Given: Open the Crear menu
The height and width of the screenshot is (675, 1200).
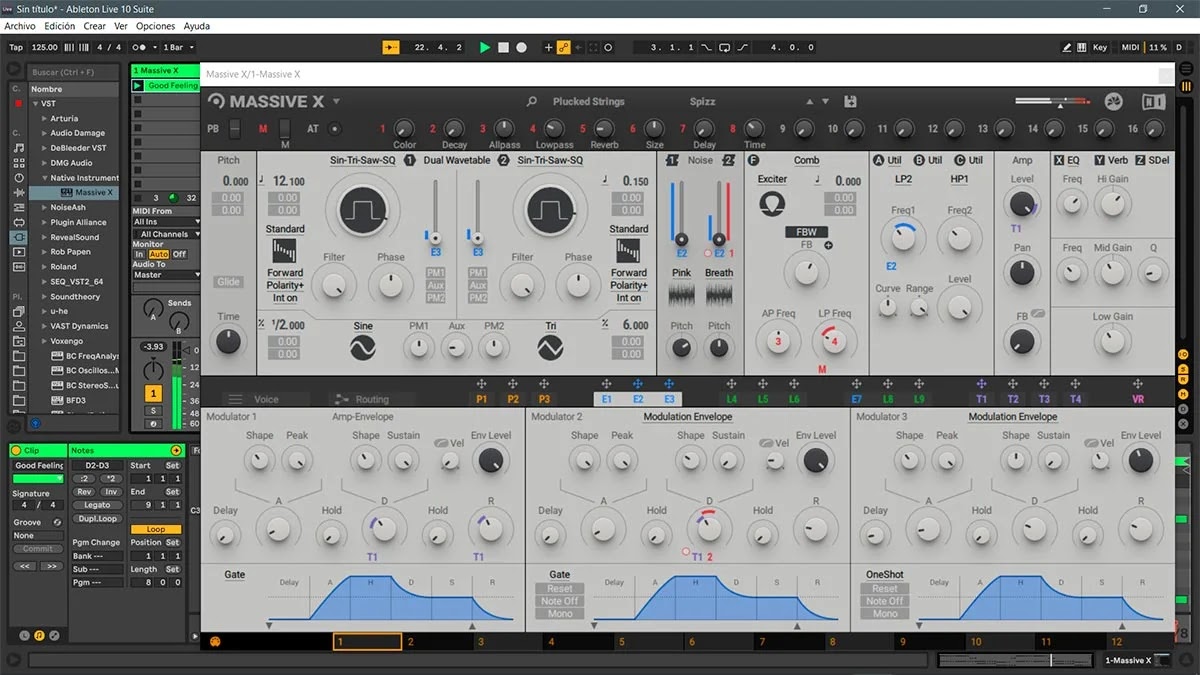Looking at the screenshot, I should [x=95, y=26].
